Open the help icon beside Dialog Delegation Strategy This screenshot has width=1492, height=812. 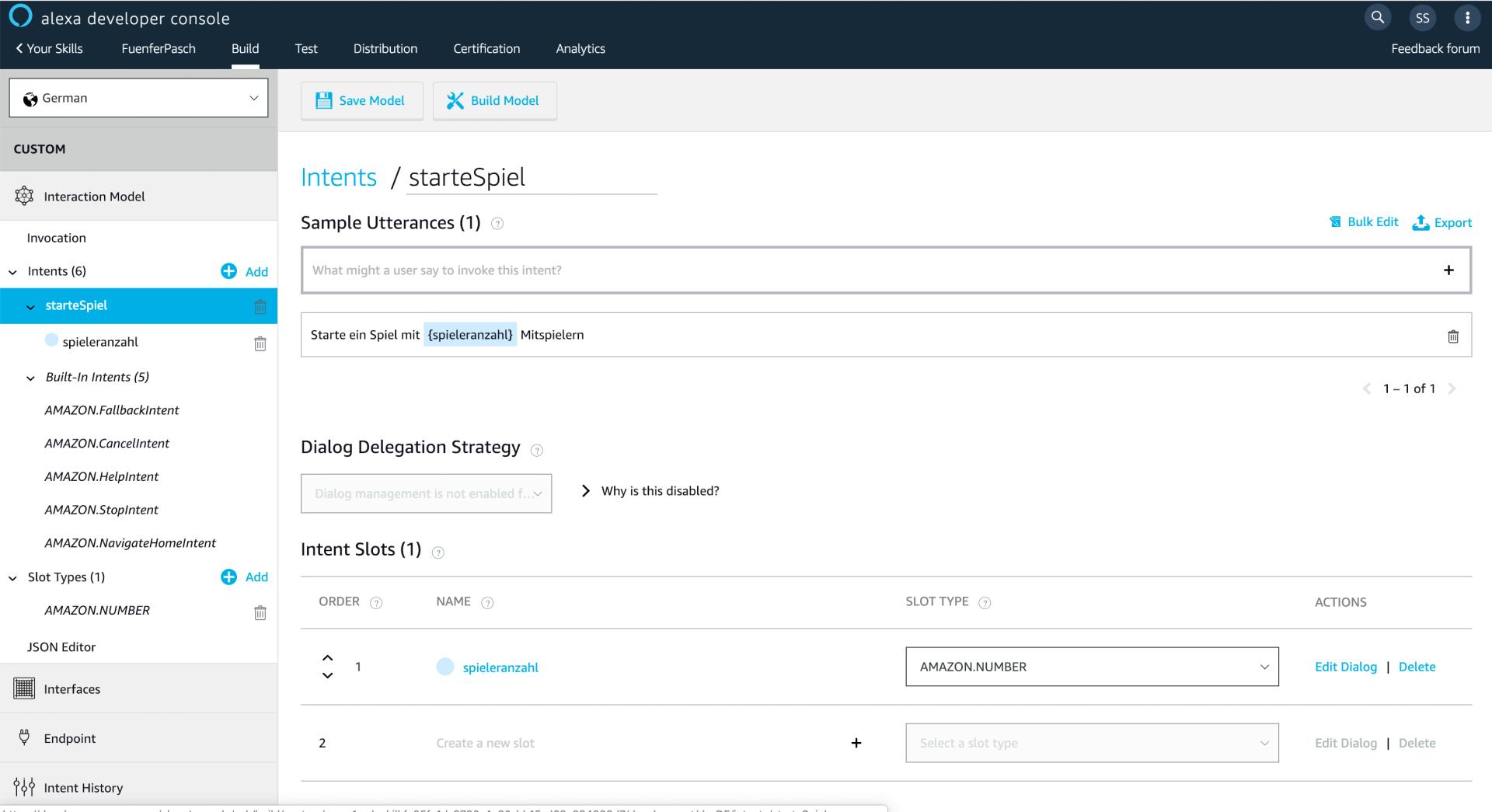(536, 450)
